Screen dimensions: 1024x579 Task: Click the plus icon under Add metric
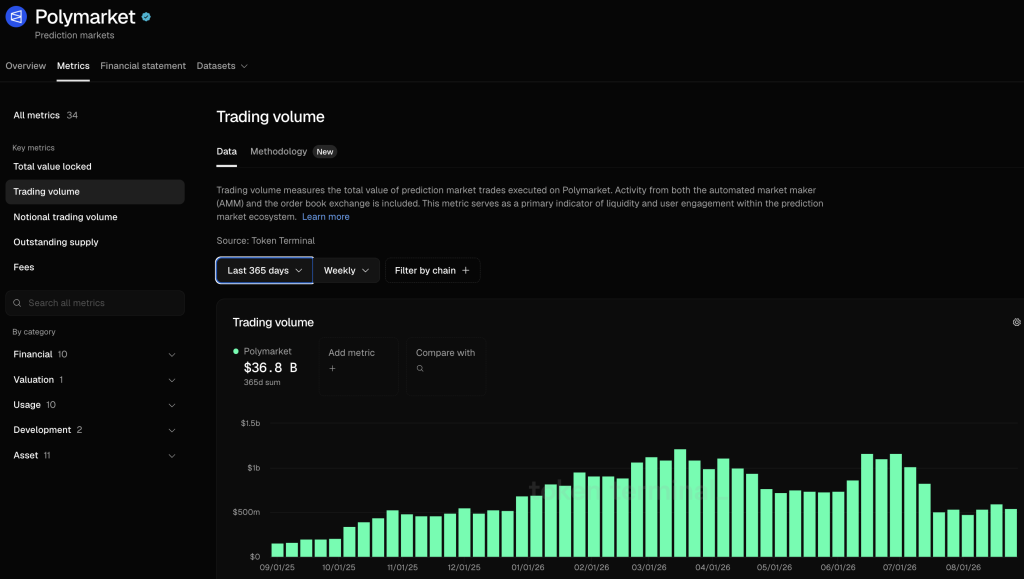tap(332, 368)
